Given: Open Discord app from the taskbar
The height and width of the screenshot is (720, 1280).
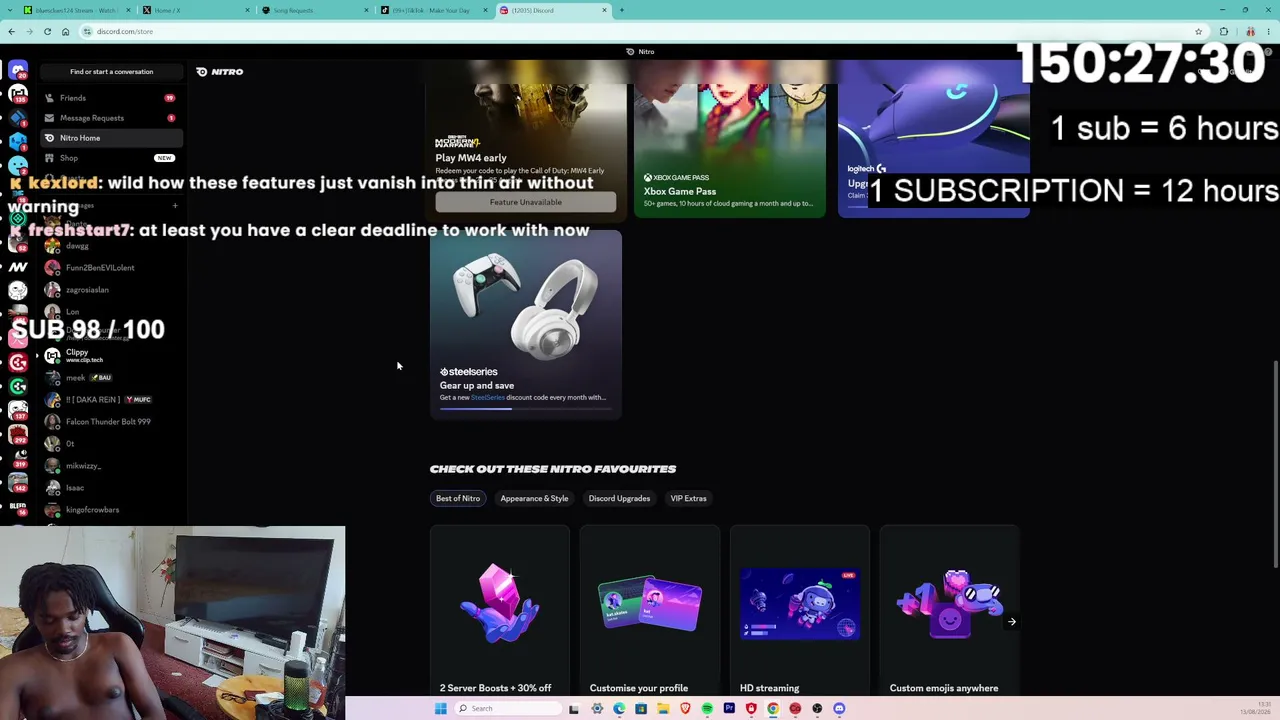Looking at the screenshot, I should (839, 709).
